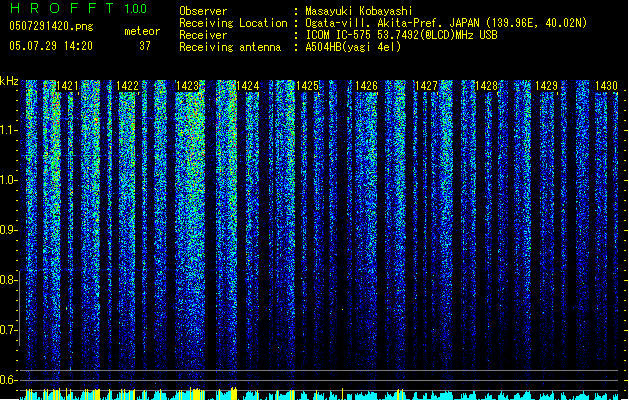Select the Ogata-vill. Akita-Pref. JAPAN location text
This screenshot has height=400, width=629.
pyautogui.click(x=446, y=23)
